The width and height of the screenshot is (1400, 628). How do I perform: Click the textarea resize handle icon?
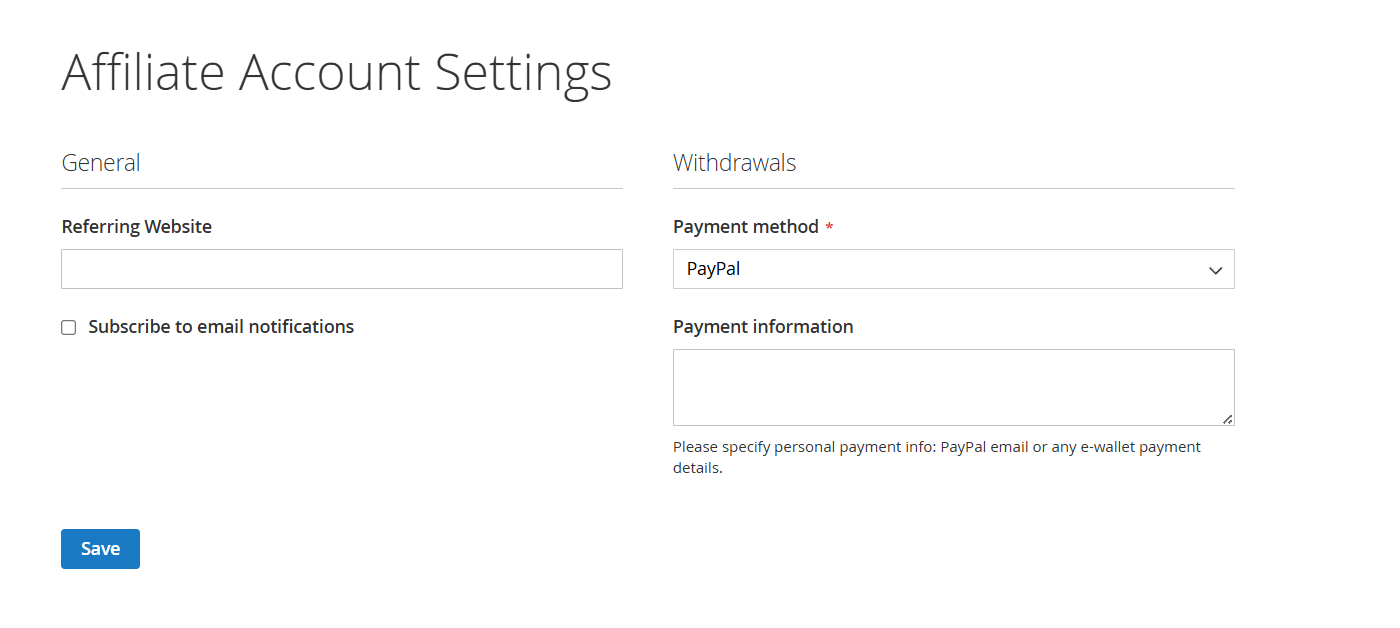click(x=1228, y=421)
